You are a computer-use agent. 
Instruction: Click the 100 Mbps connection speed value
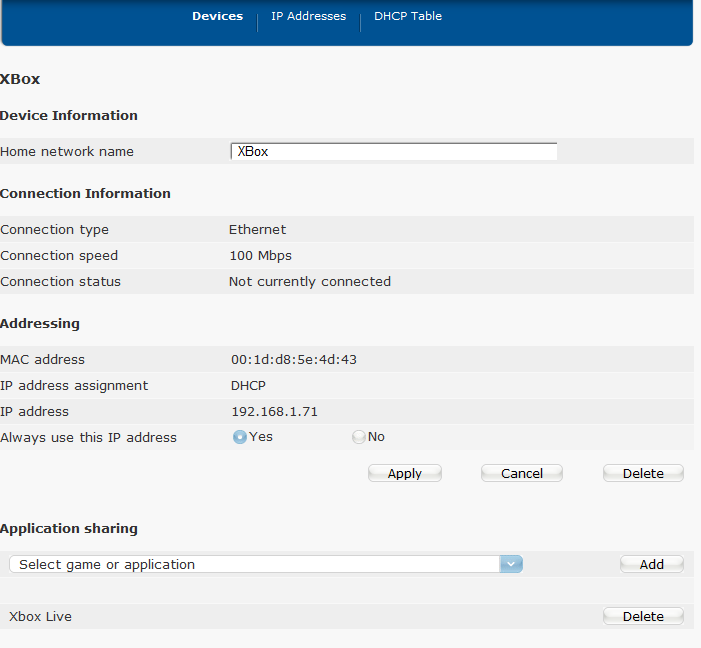tap(260, 256)
